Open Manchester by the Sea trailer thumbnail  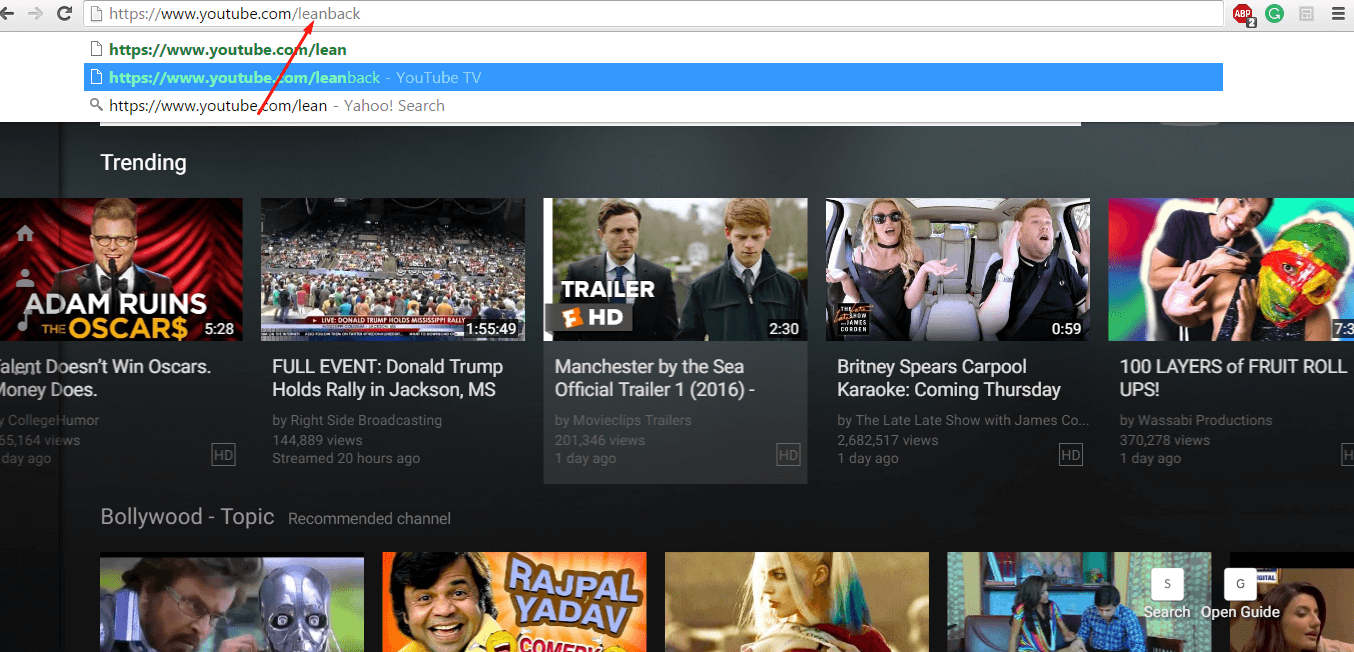675,270
